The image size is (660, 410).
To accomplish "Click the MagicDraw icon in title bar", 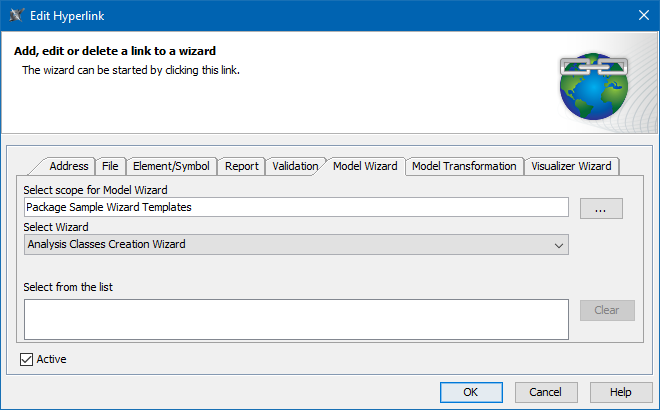I will [17, 14].
